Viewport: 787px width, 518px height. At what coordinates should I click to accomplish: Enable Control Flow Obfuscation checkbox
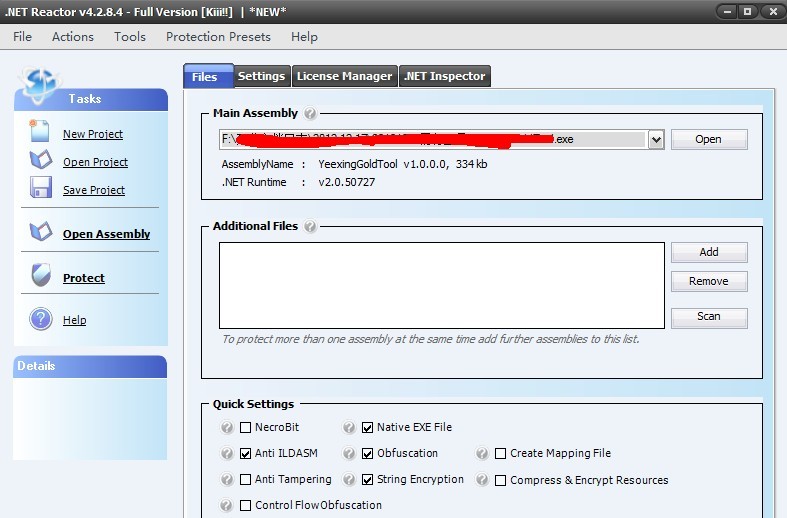click(245, 505)
